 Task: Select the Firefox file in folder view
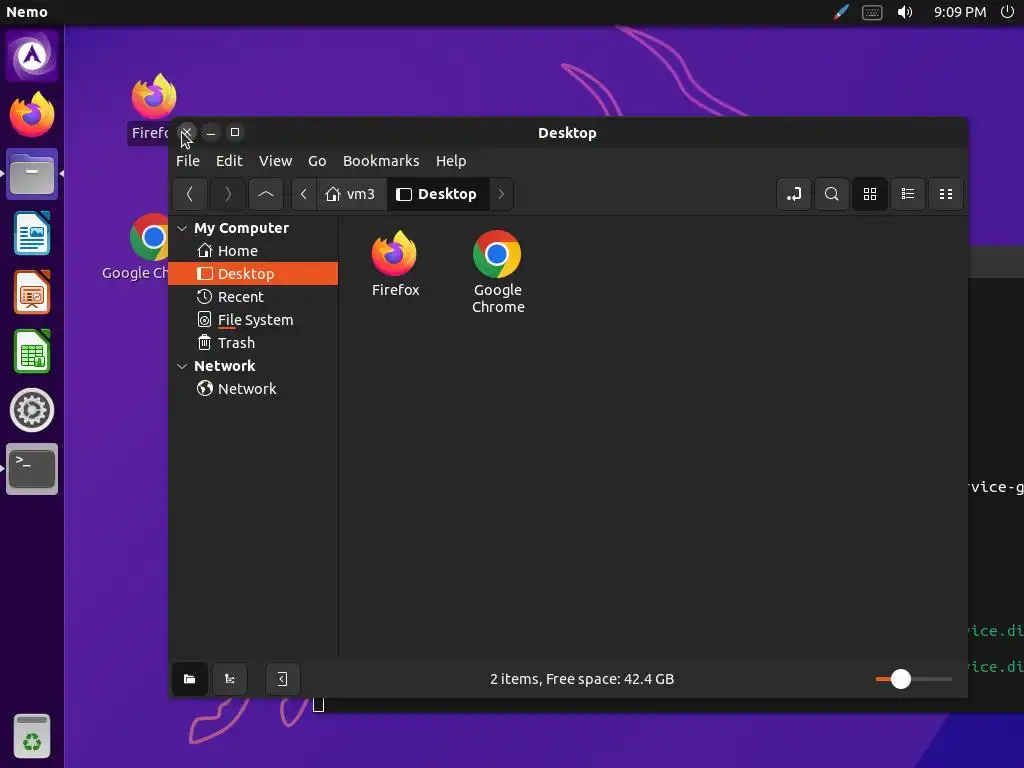[395, 264]
